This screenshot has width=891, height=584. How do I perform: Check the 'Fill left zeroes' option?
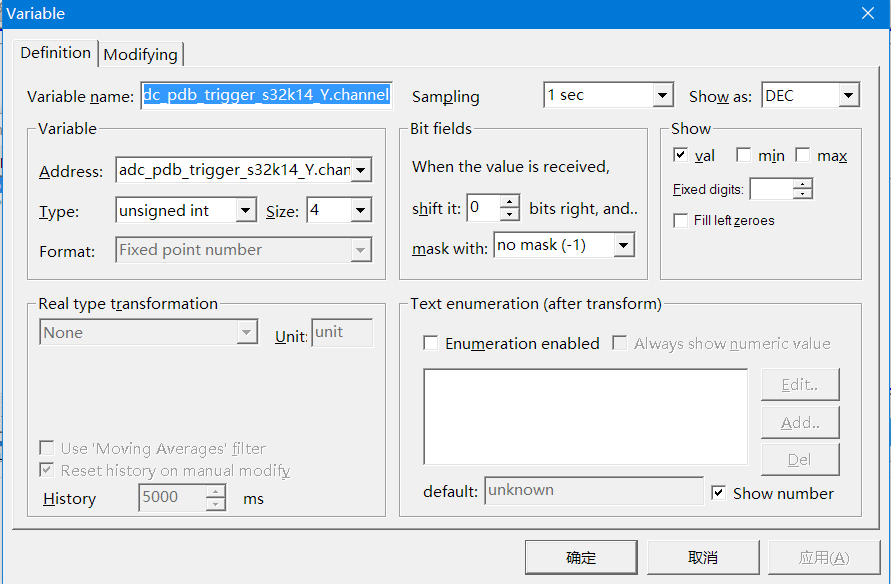[681, 220]
